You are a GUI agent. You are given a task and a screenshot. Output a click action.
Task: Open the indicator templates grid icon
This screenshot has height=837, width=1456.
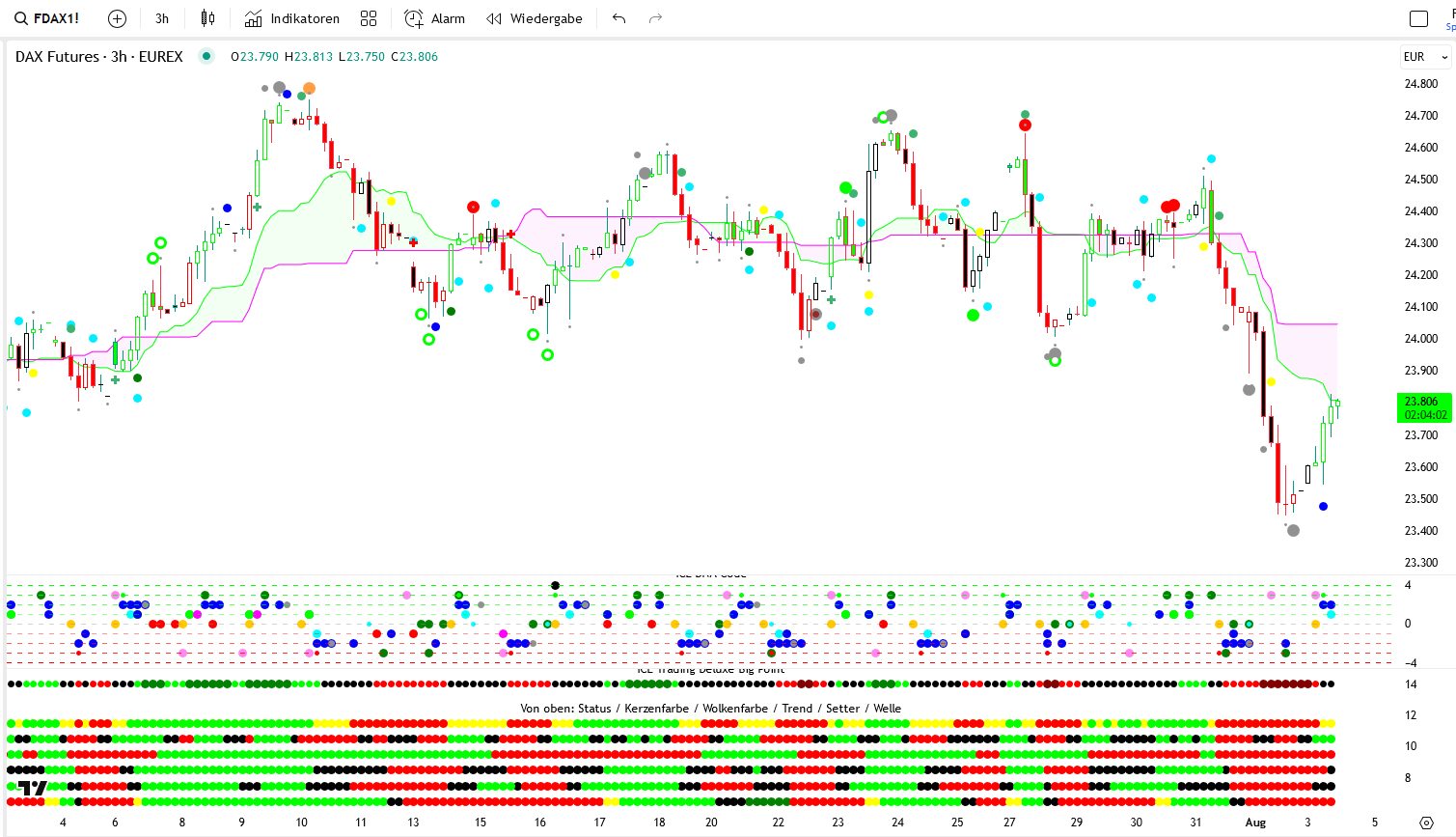[x=369, y=18]
